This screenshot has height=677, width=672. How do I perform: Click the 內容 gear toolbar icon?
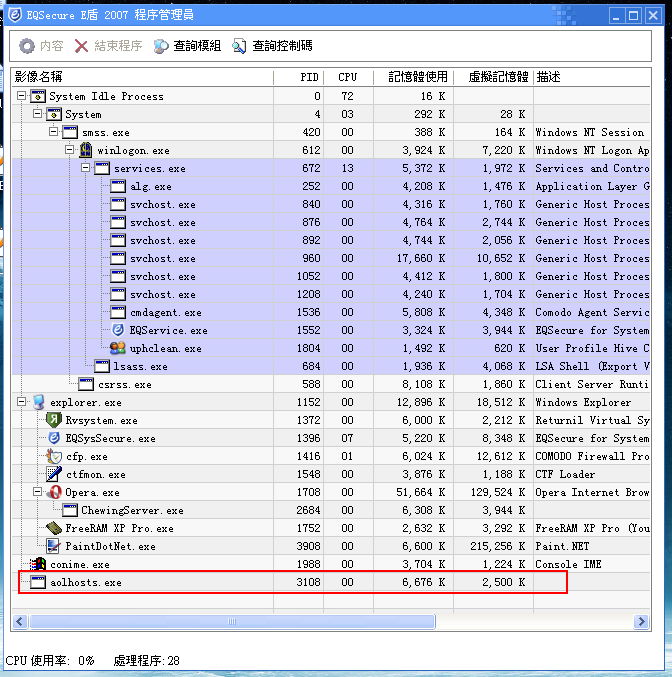coord(27,46)
